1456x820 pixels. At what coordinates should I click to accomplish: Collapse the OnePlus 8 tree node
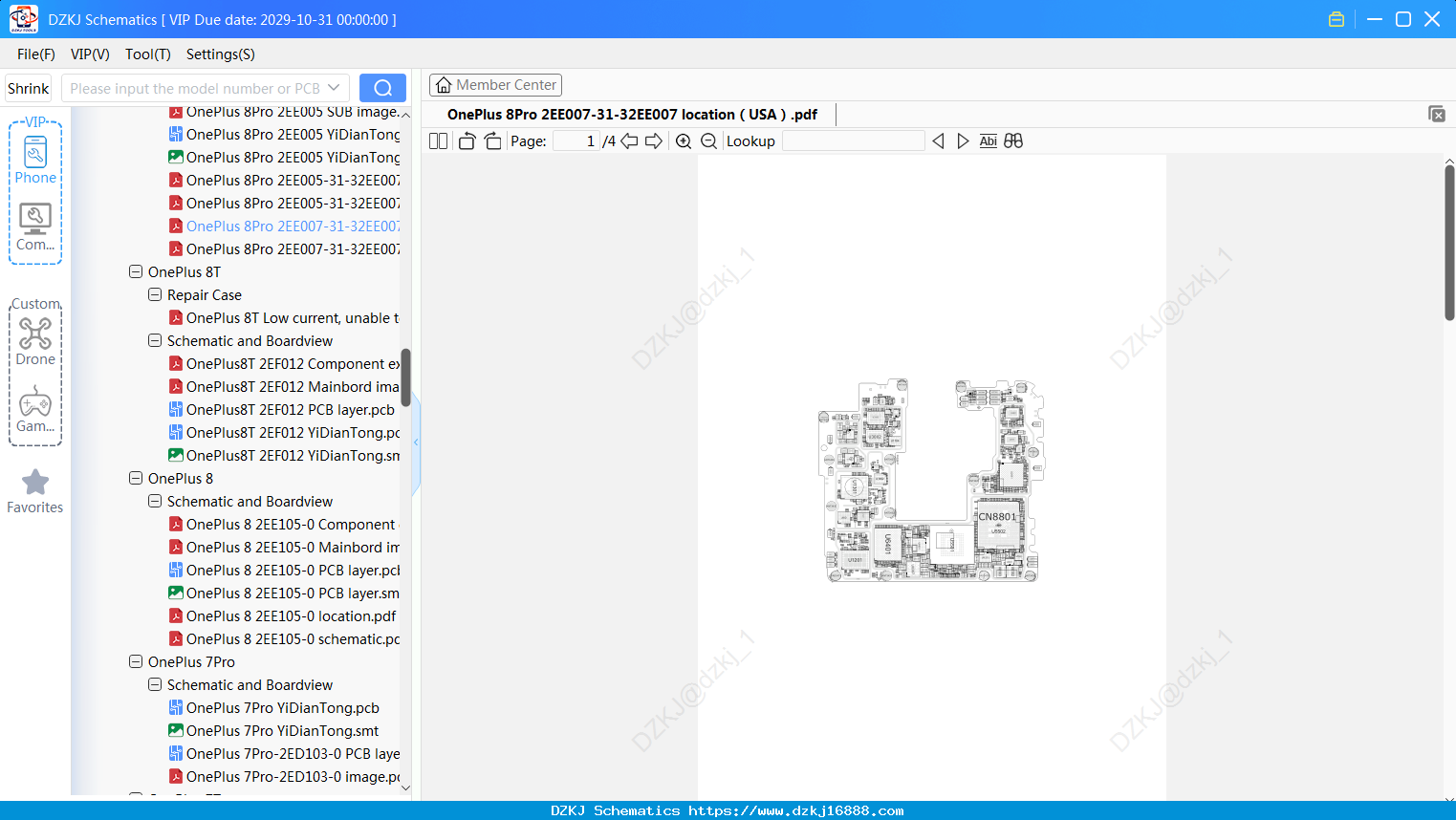136,478
